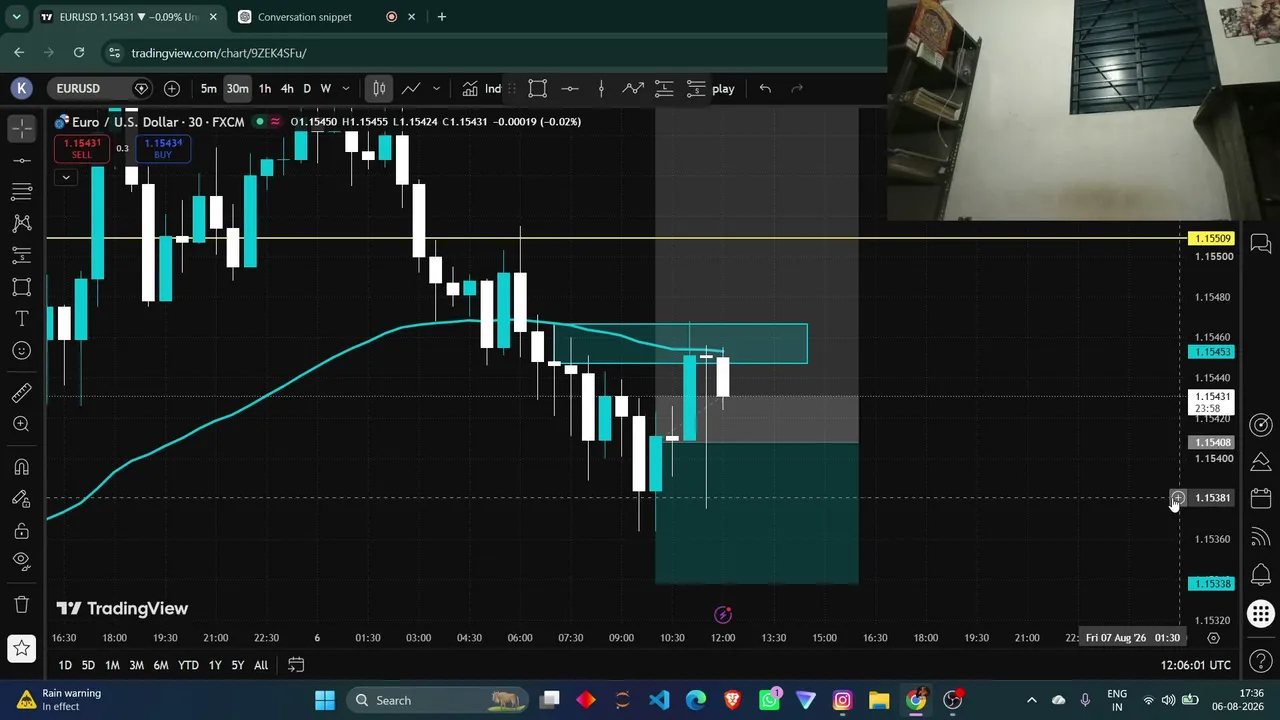
Task: Click the compare or add symbol plus icon
Action: click(172, 89)
